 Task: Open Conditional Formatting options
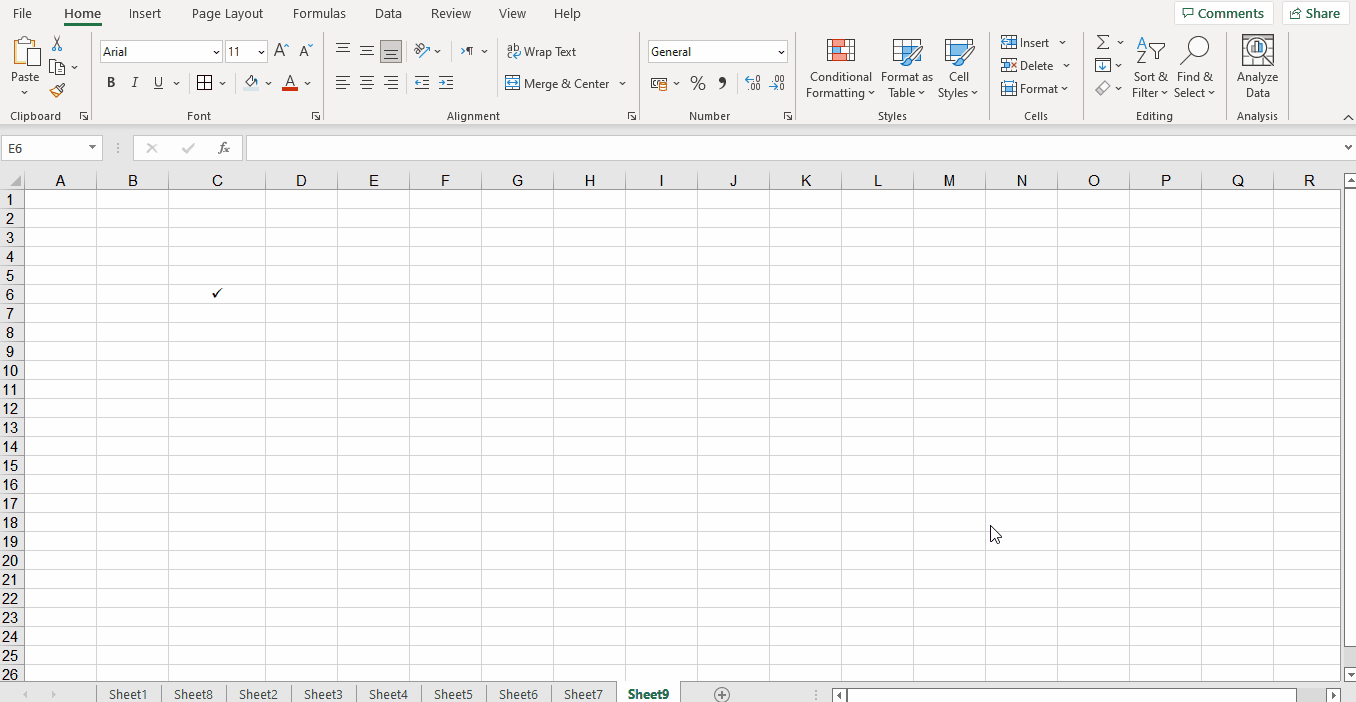[840, 67]
